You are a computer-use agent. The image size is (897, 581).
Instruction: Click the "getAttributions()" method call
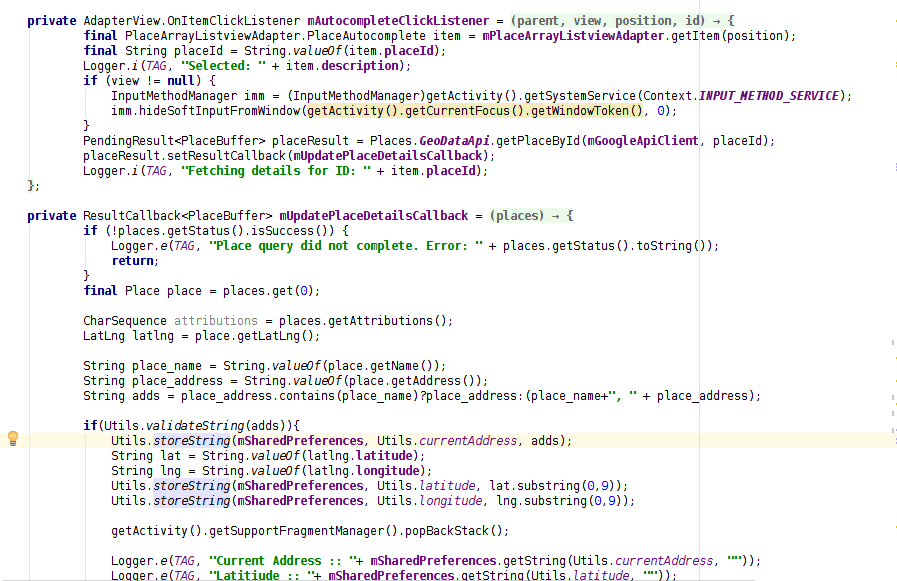pos(387,320)
